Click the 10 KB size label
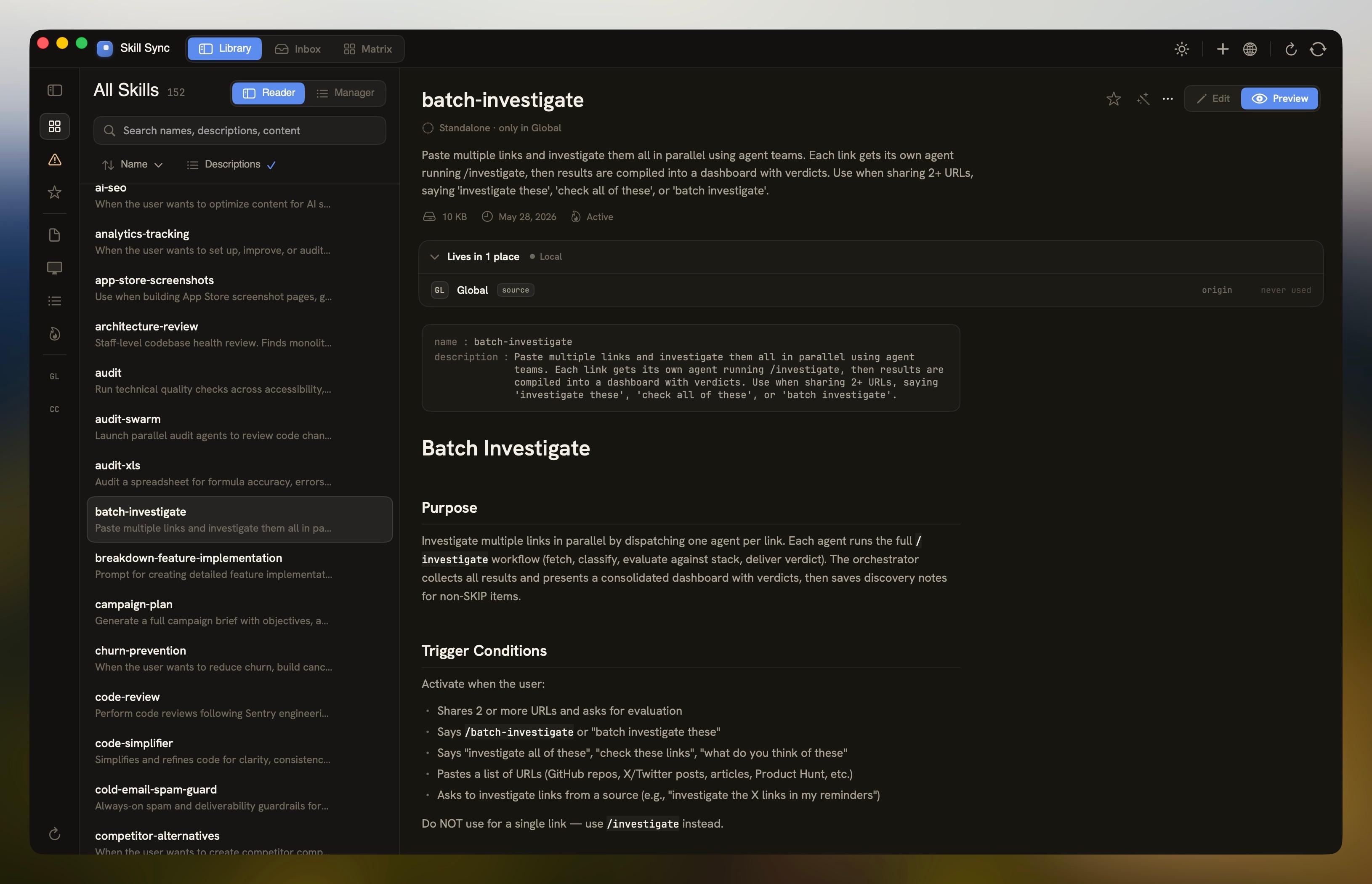 tap(454, 217)
